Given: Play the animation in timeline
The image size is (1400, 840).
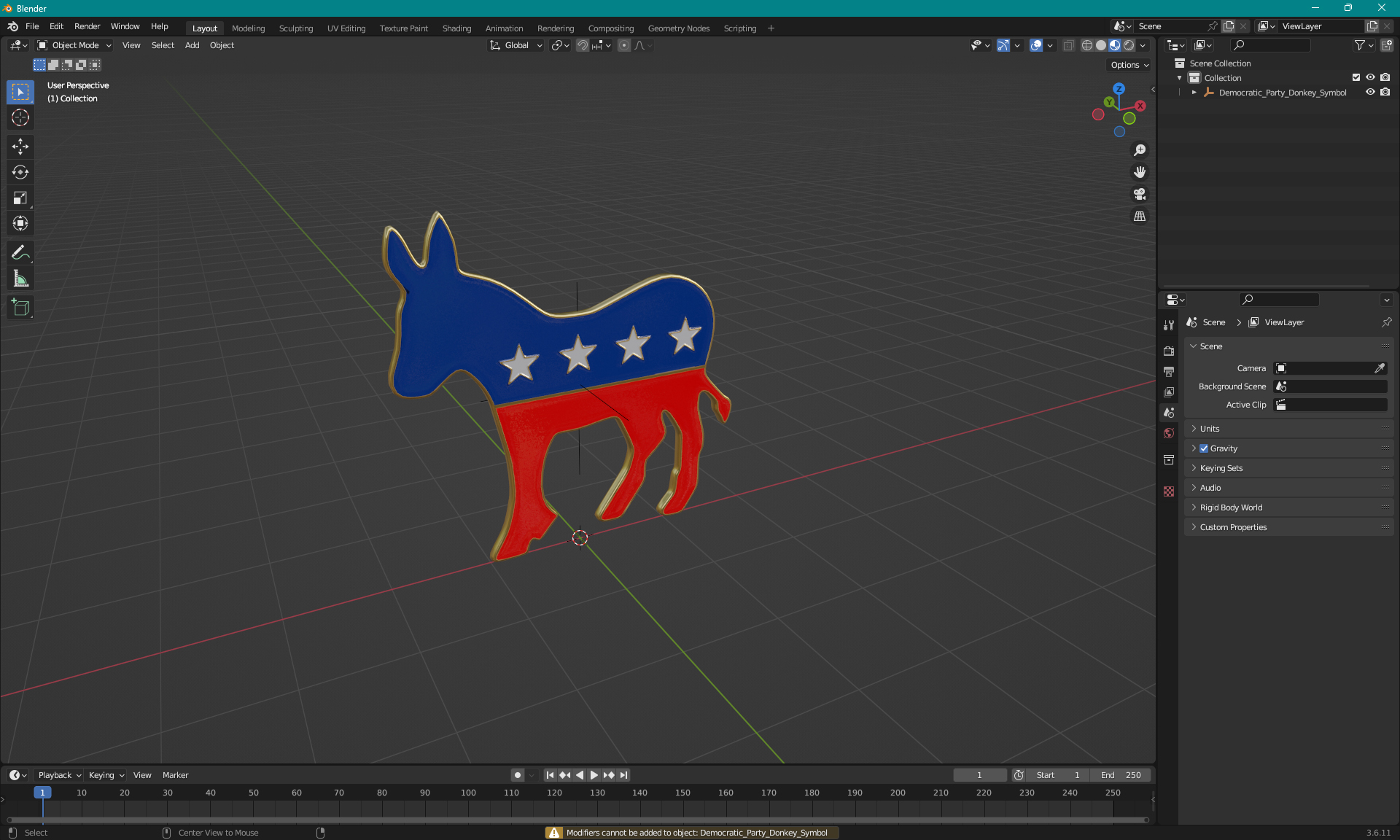Looking at the screenshot, I should pos(594,775).
